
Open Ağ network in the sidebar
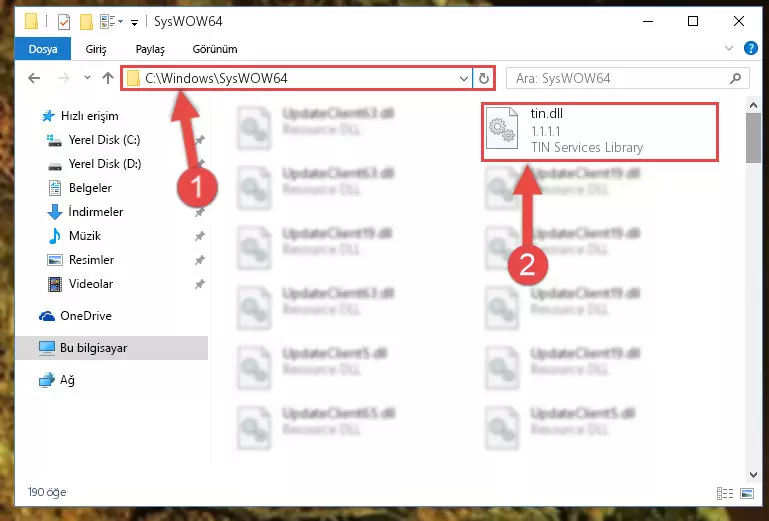[67, 380]
